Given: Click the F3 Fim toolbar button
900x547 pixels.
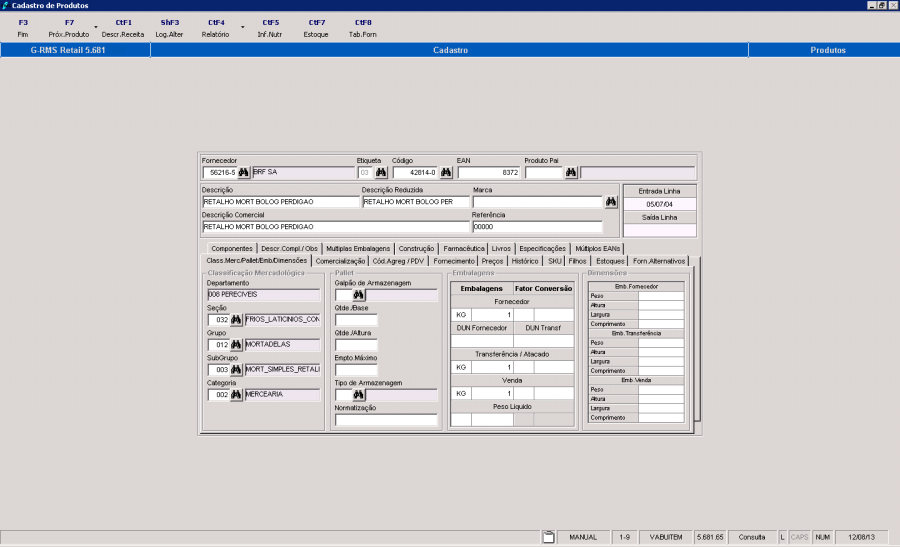Looking at the screenshot, I should coord(23,28).
